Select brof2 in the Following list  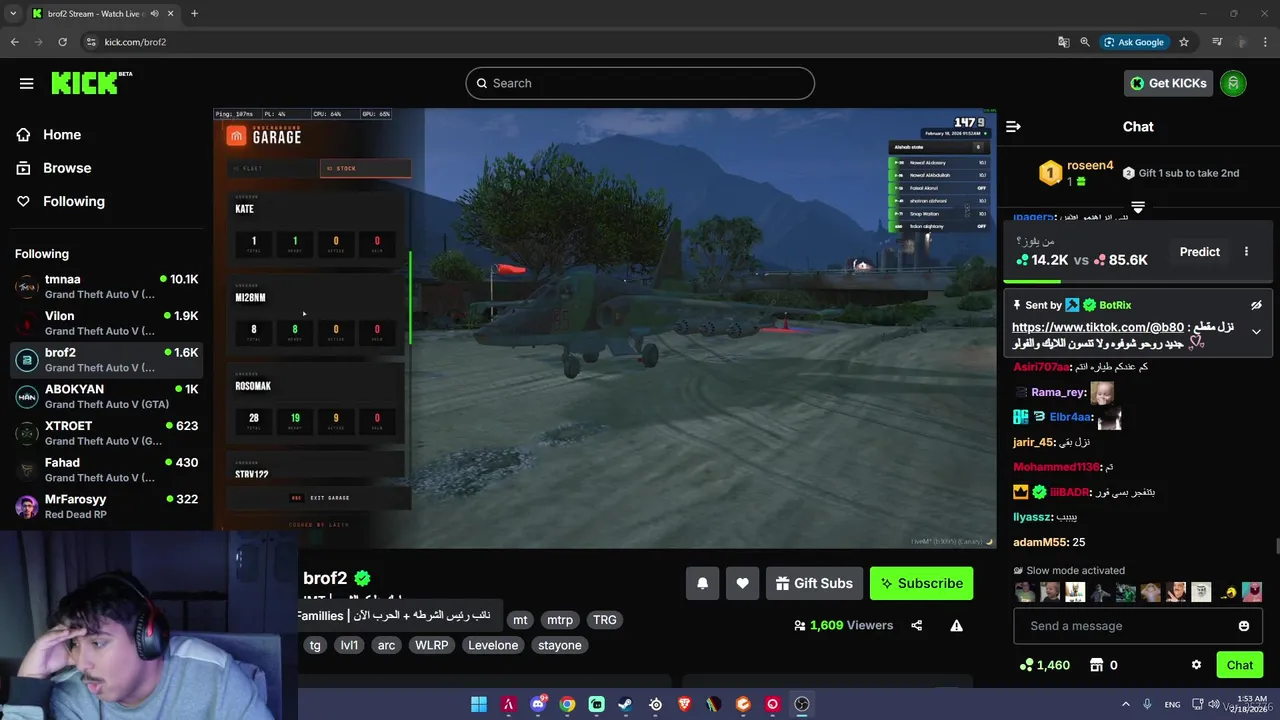(107, 360)
